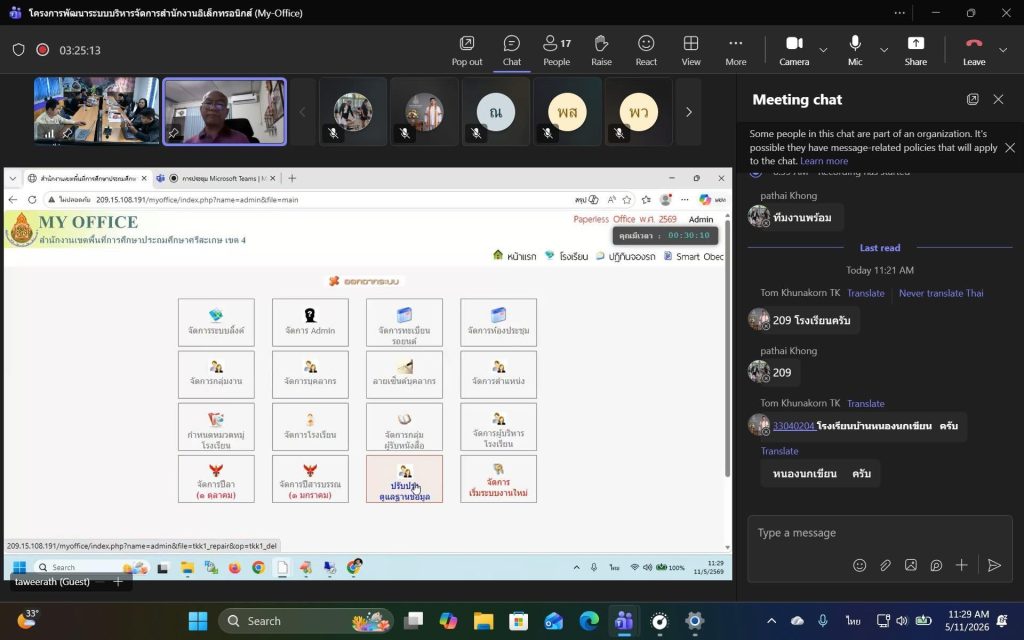Pop out the Meeting chat panel

pyautogui.click(x=972, y=99)
